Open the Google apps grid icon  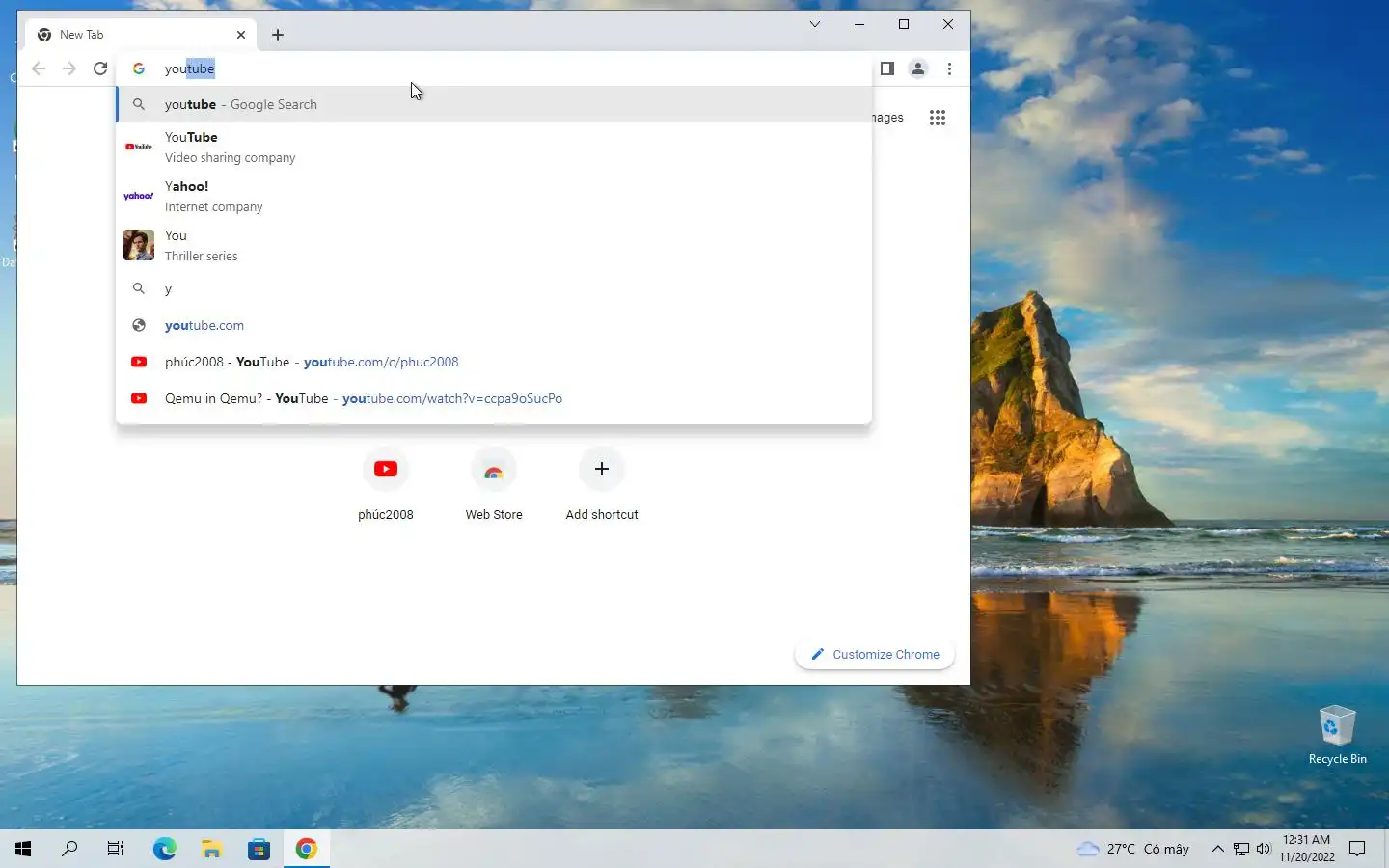pyautogui.click(x=938, y=118)
